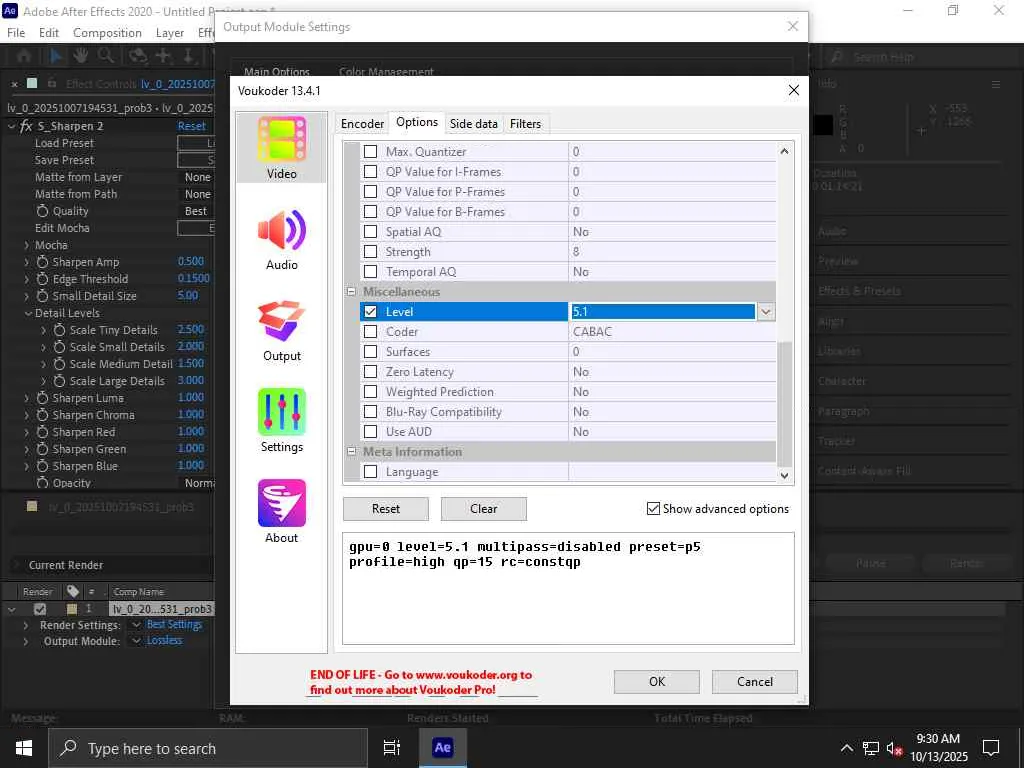This screenshot has height=768, width=1024.
Task: Enable Blu-Ray Compatibility checkbox
Action: click(x=370, y=411)
